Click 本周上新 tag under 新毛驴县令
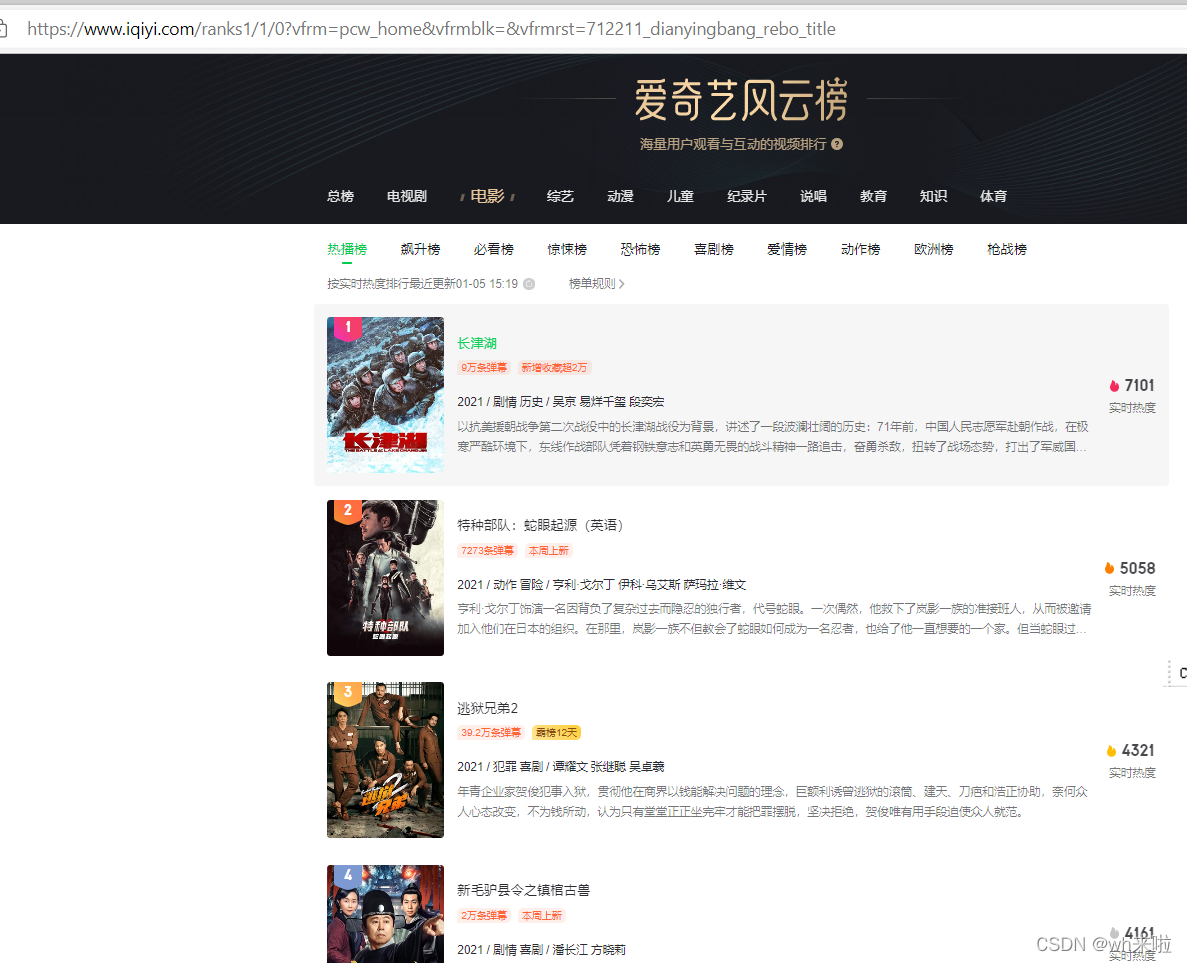The height and width of the screenshot is (963, 1187). pos(542,915)
